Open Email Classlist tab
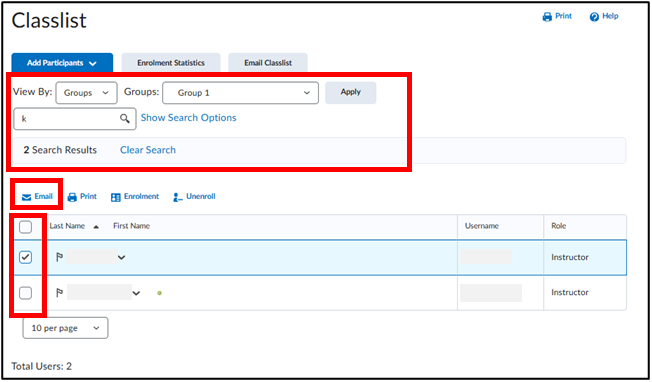This screenshot has width=652, height=382. pos(268,63)
